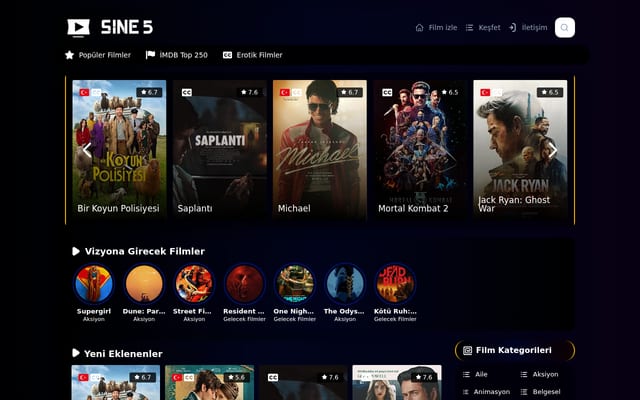Open the Resident ... upcoming film circle
Viewport: 640px width, 400px height.
pos(244,284)
